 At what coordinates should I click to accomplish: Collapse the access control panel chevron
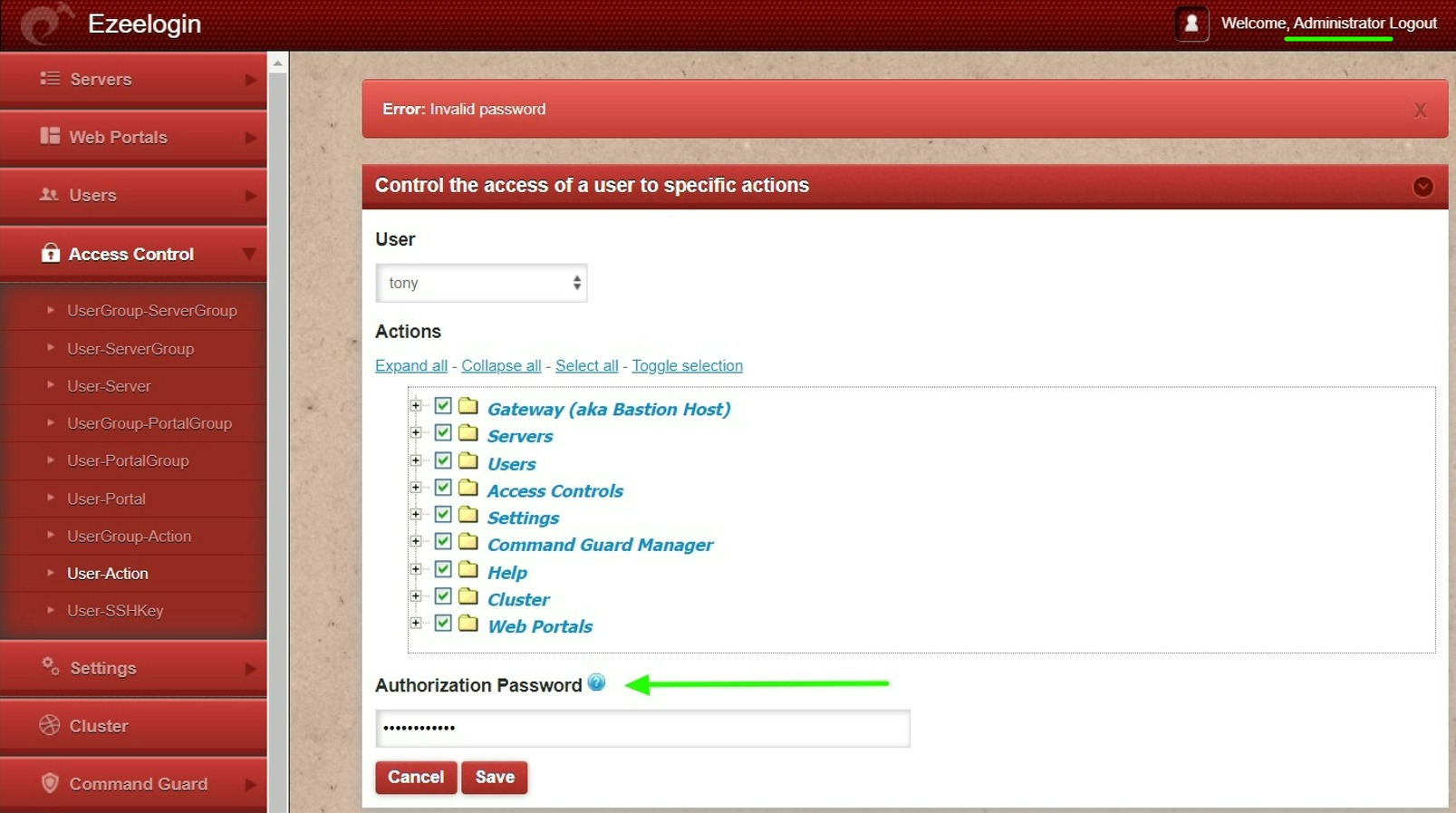[x=1422, y=187]
